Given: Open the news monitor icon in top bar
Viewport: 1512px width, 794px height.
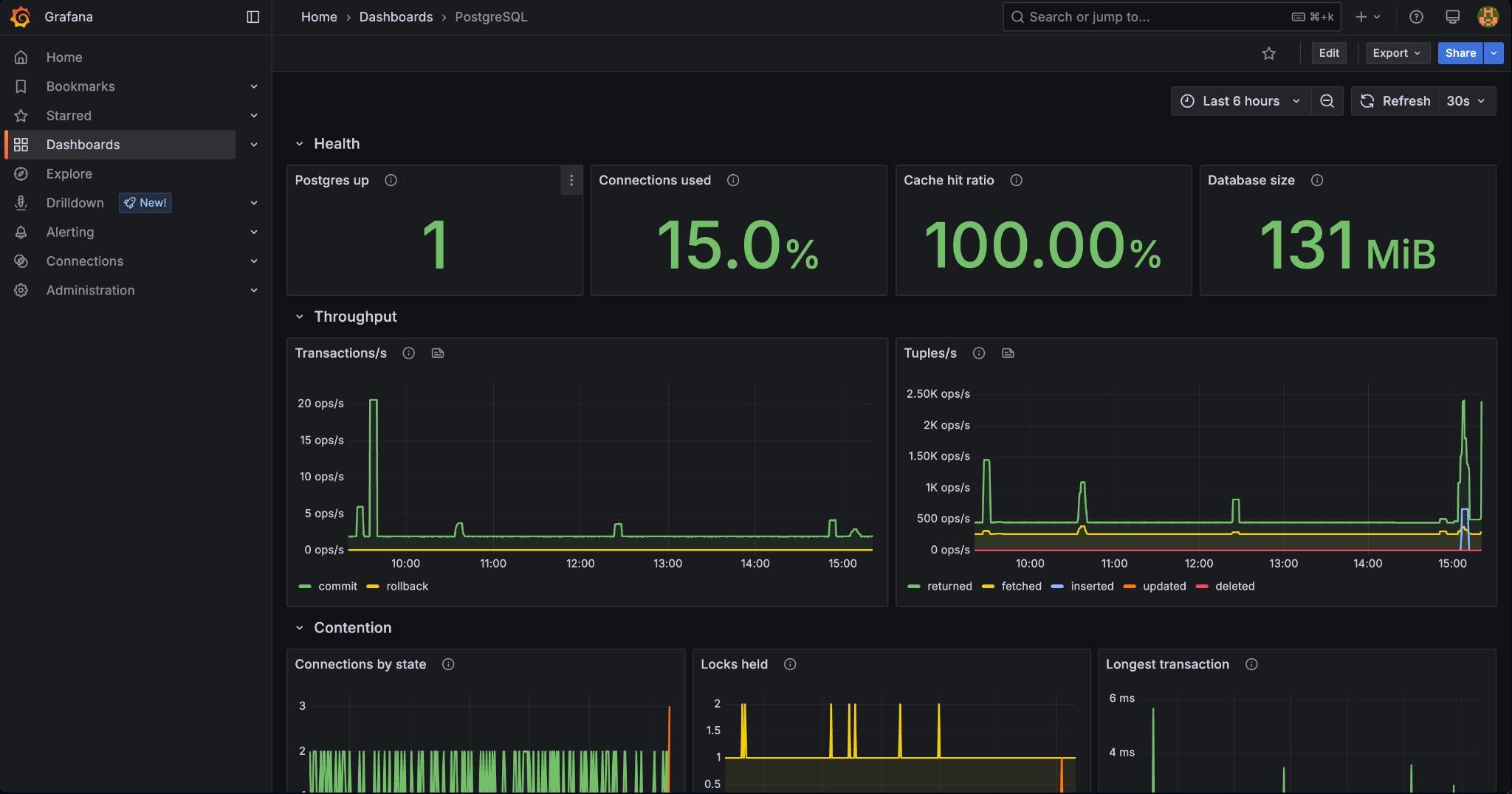Looking at the screenshot, I should tap(1452, 17).
